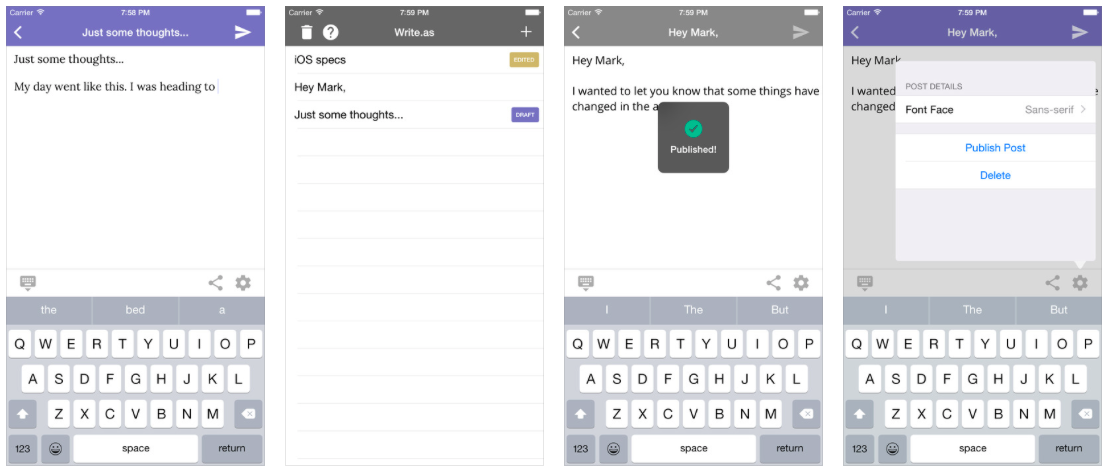Tap hide keyboard icon on Published screen

(586, 283)
